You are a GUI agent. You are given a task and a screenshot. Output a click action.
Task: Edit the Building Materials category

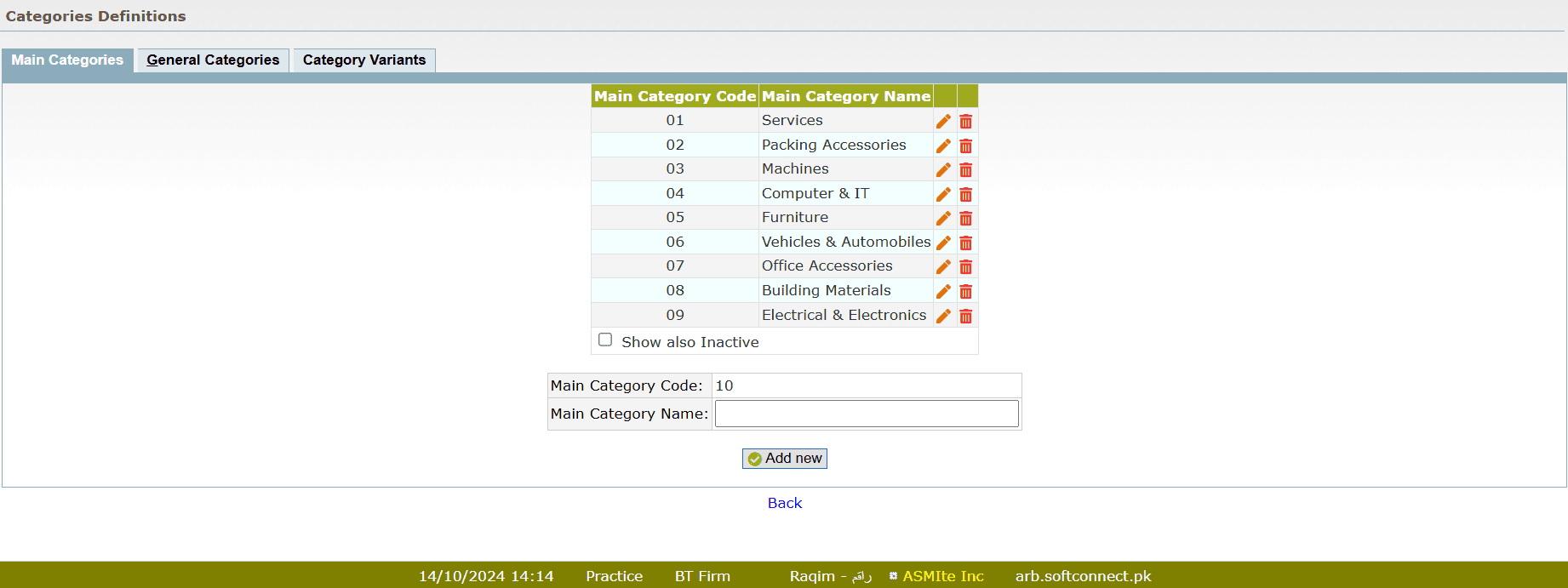click(943, 291)
